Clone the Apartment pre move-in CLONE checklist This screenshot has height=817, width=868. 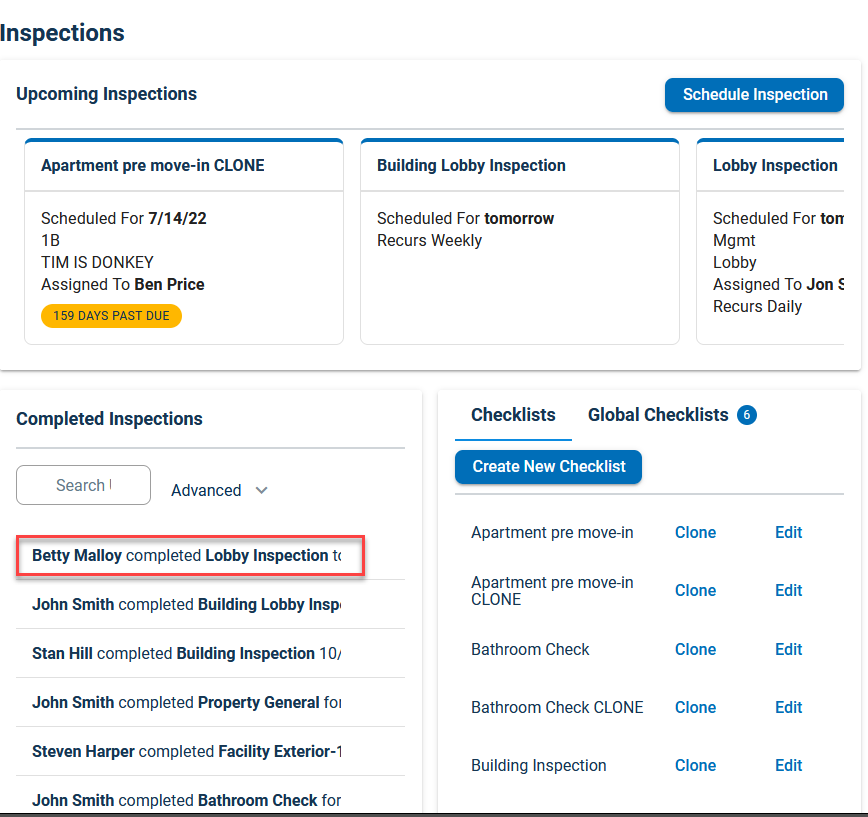(x=695, y=591)
